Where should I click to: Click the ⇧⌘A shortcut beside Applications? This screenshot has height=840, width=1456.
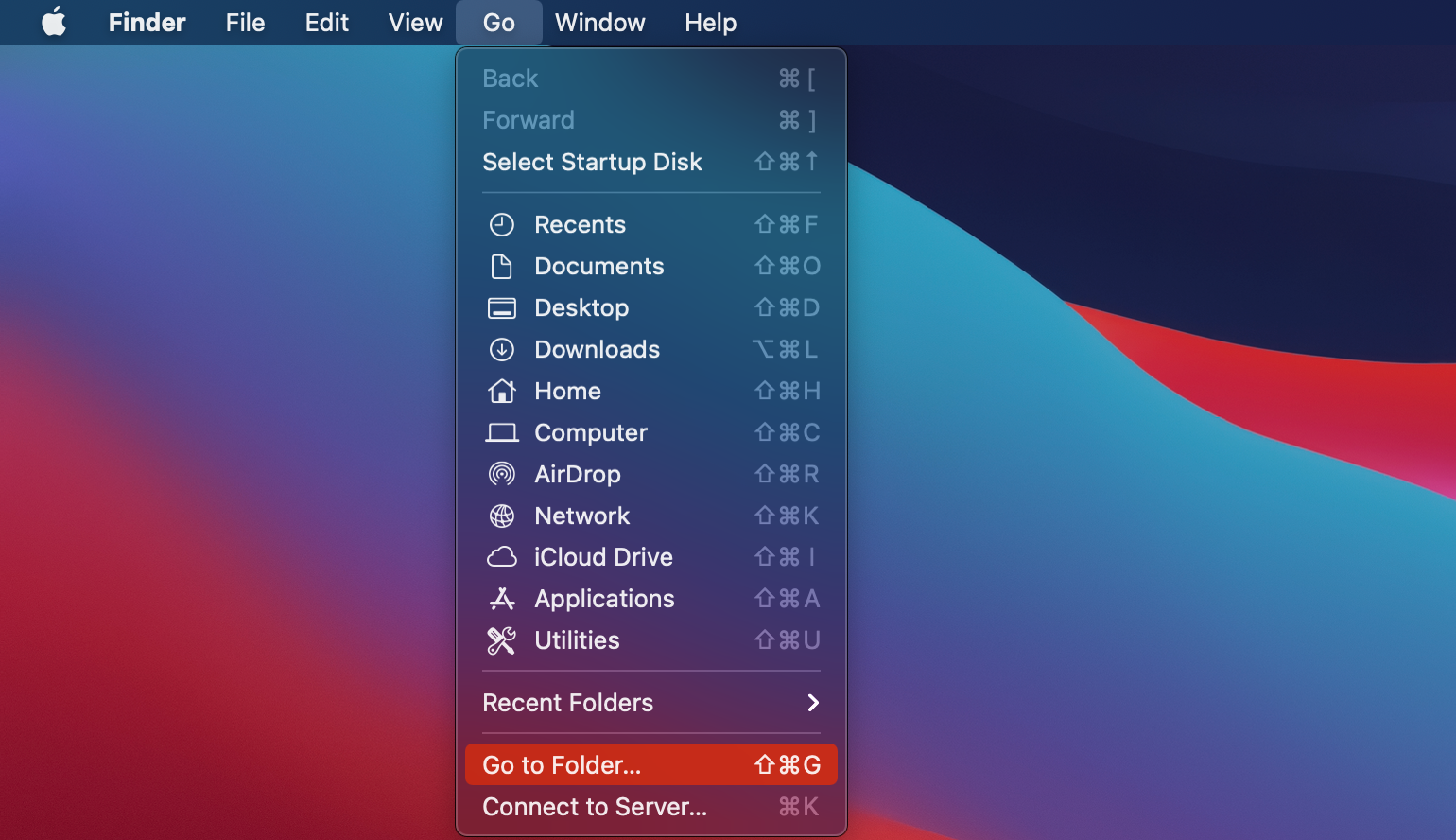[788, 599]
